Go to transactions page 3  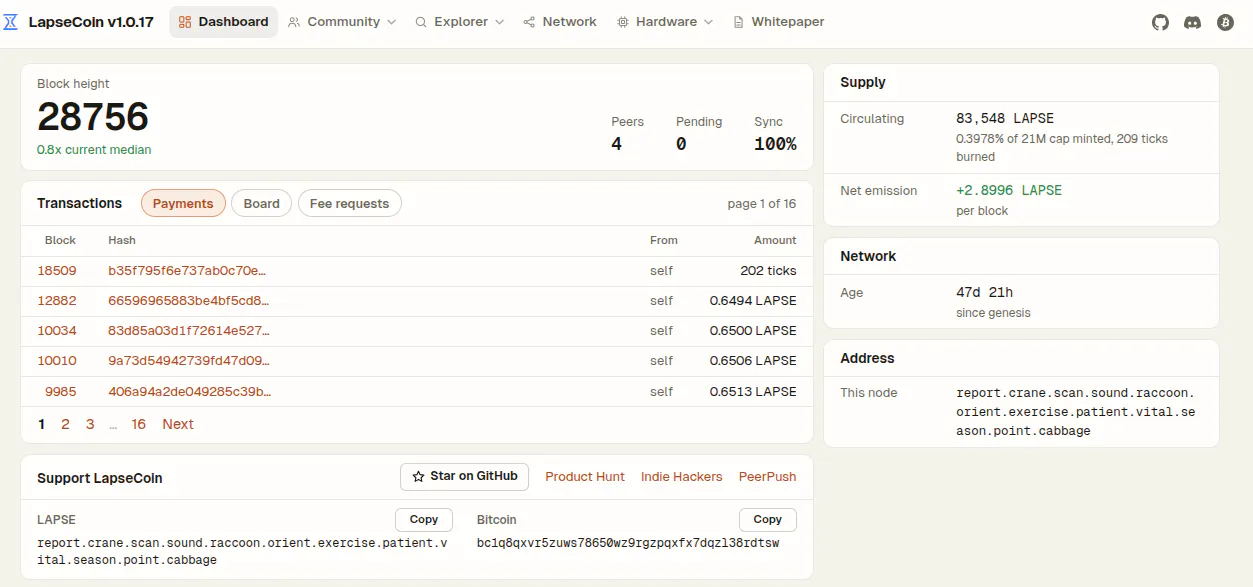pyautogui.click(x=90, y=424)
